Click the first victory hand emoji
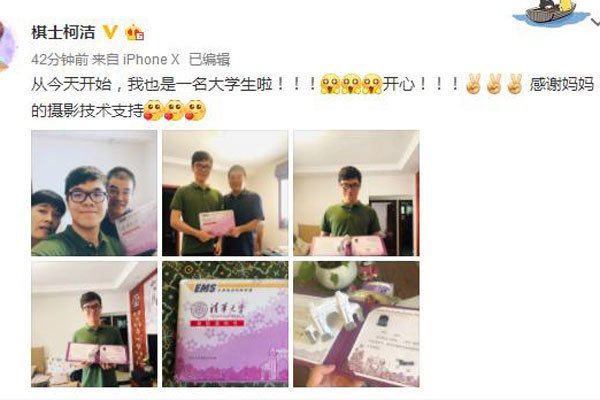Image resolution: width=600 pixels, height=400 pixels. click(x=473, y=84)
